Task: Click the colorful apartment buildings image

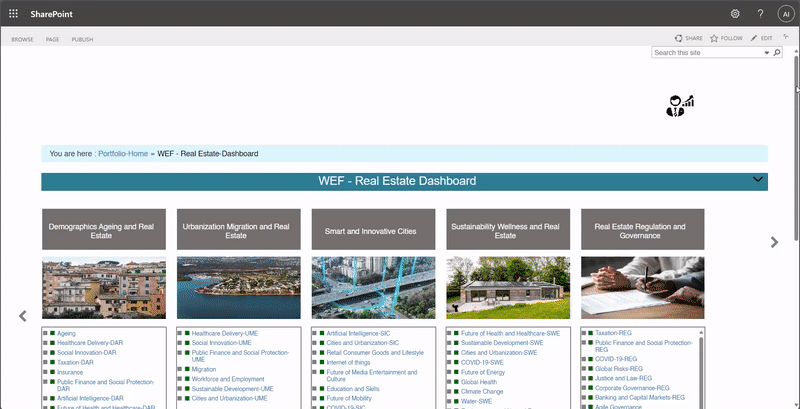Action: (104, 288)
